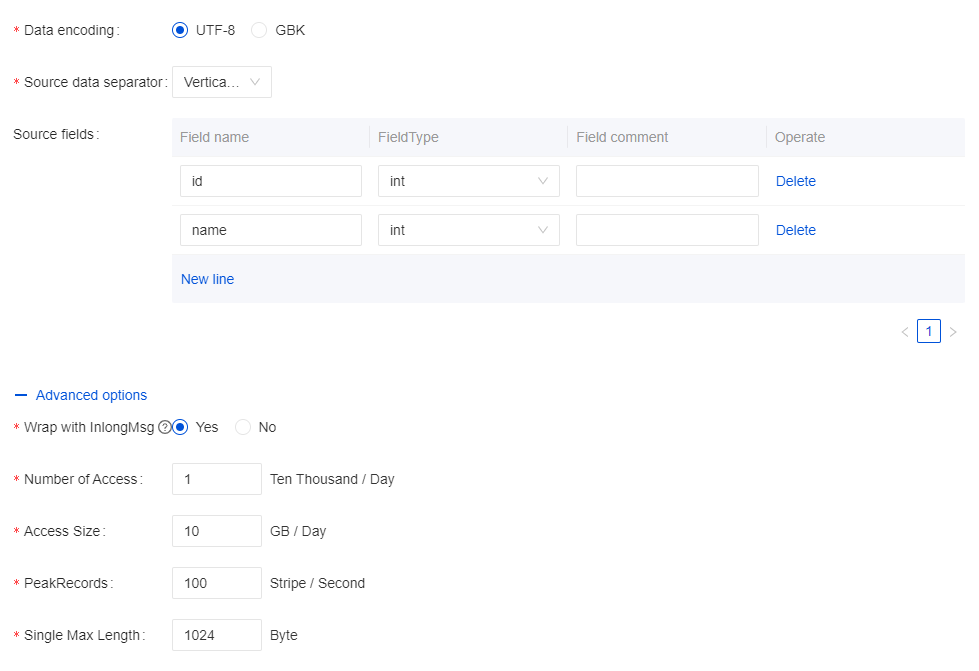Delete the id field row
979x671 pixels.
[x=795, y=181]
